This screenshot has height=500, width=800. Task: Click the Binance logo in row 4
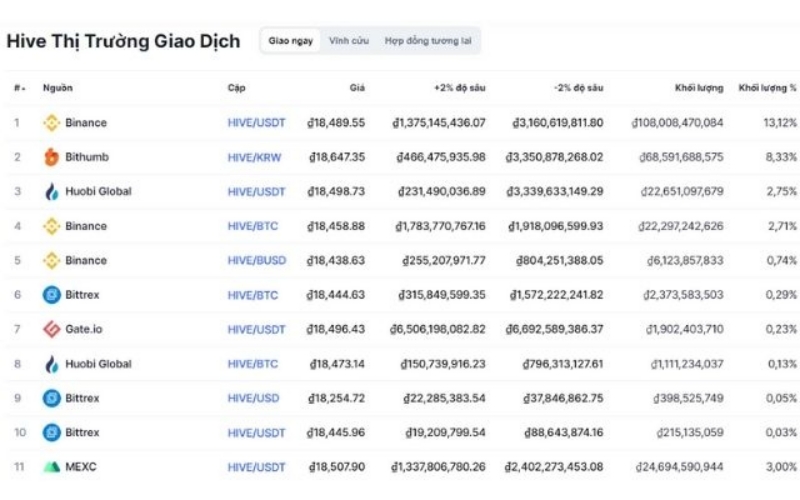[x=52, y=226]
